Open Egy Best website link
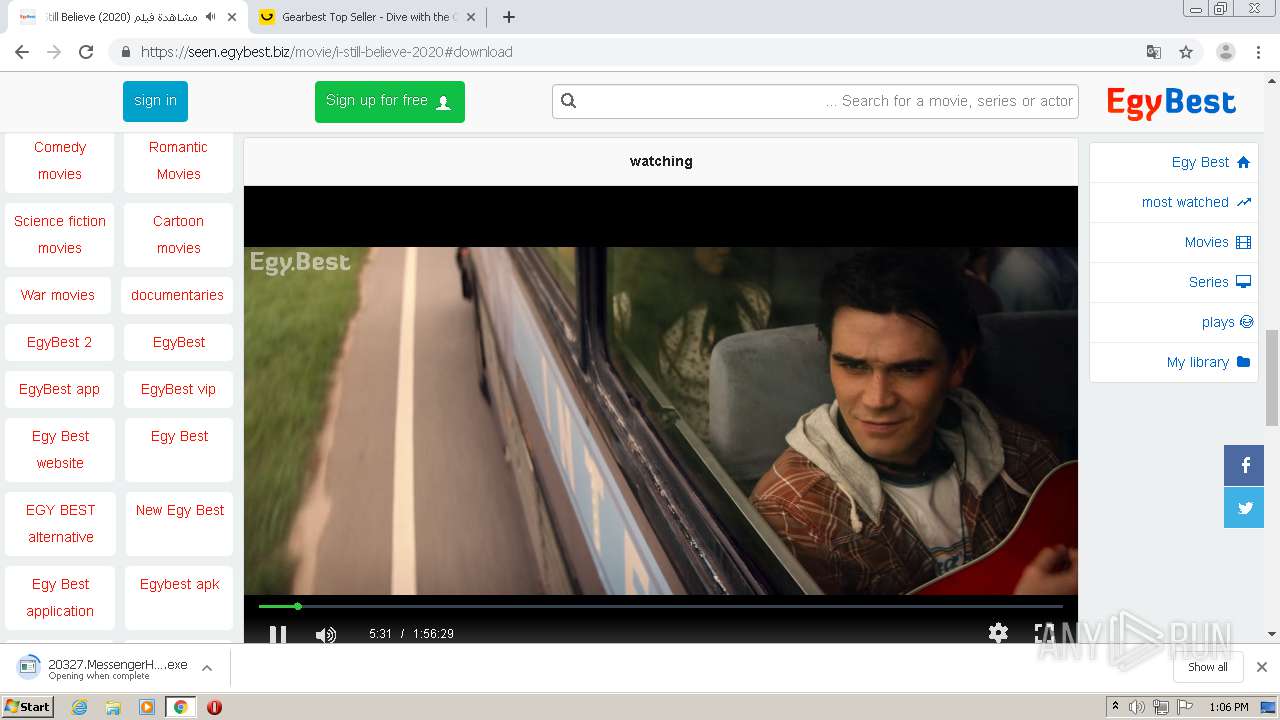This screenshot has height=720, width=1280. 60,449
